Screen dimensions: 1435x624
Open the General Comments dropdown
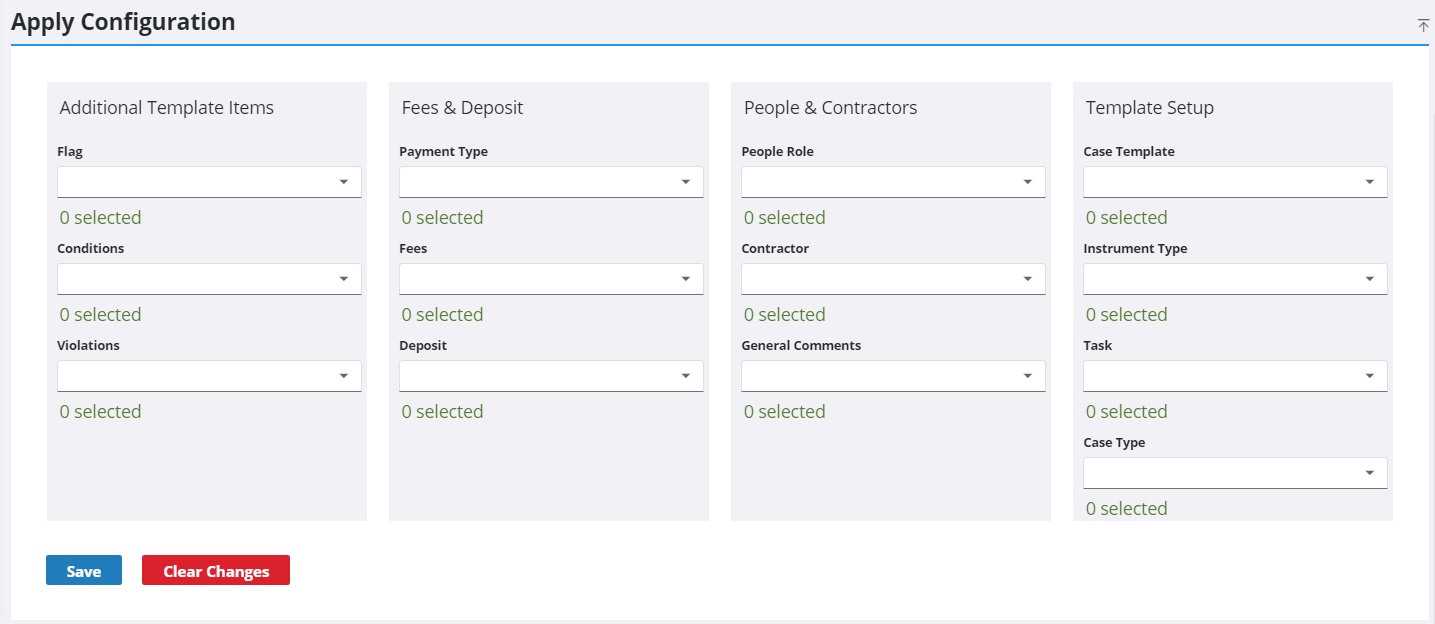893,376
